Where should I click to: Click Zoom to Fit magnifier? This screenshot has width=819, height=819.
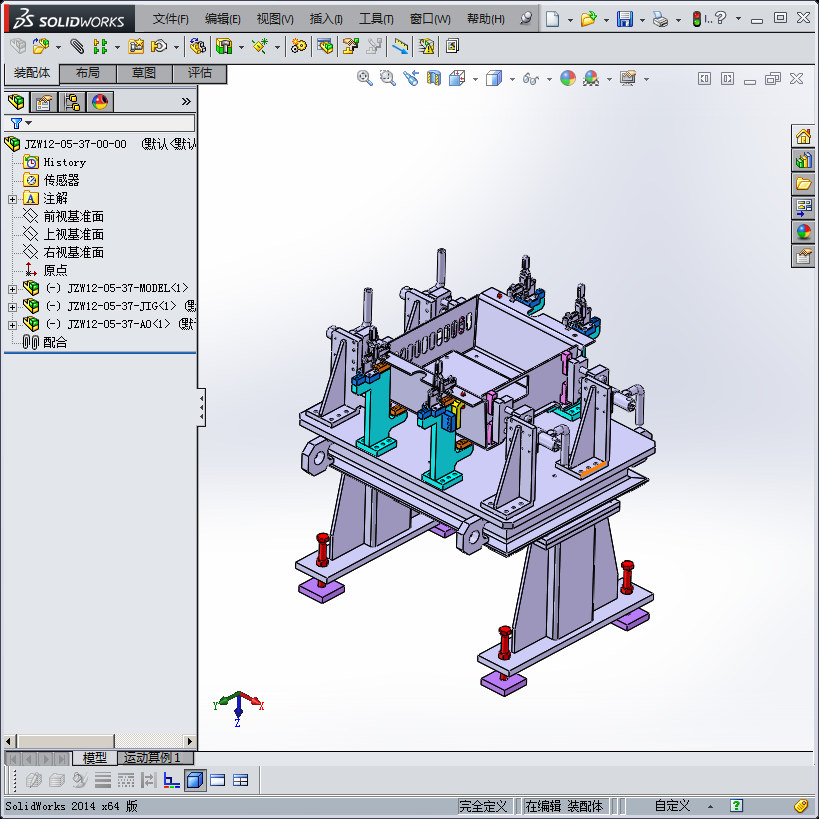point(365,78)
